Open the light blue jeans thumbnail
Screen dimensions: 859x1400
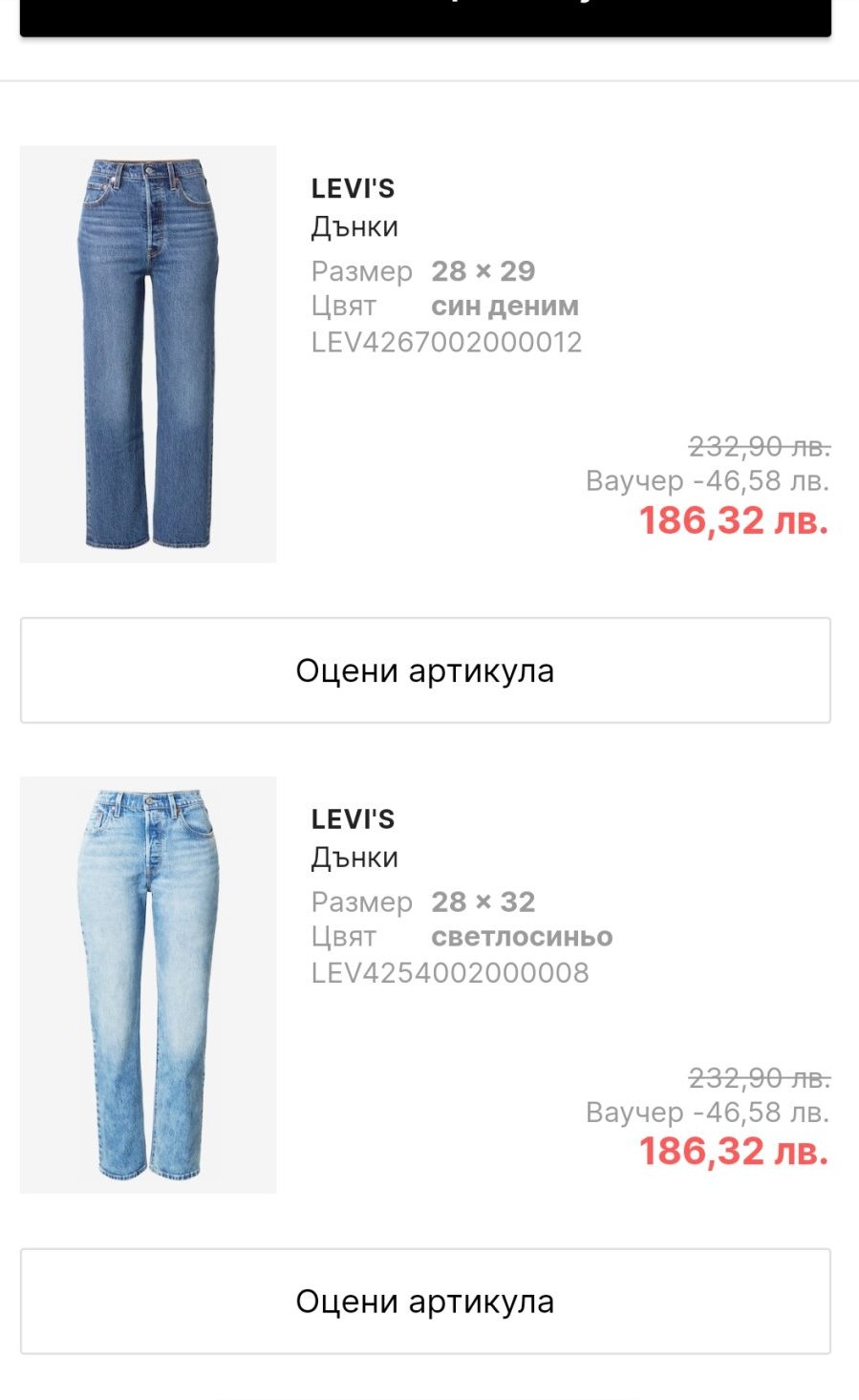pos(148,985)
